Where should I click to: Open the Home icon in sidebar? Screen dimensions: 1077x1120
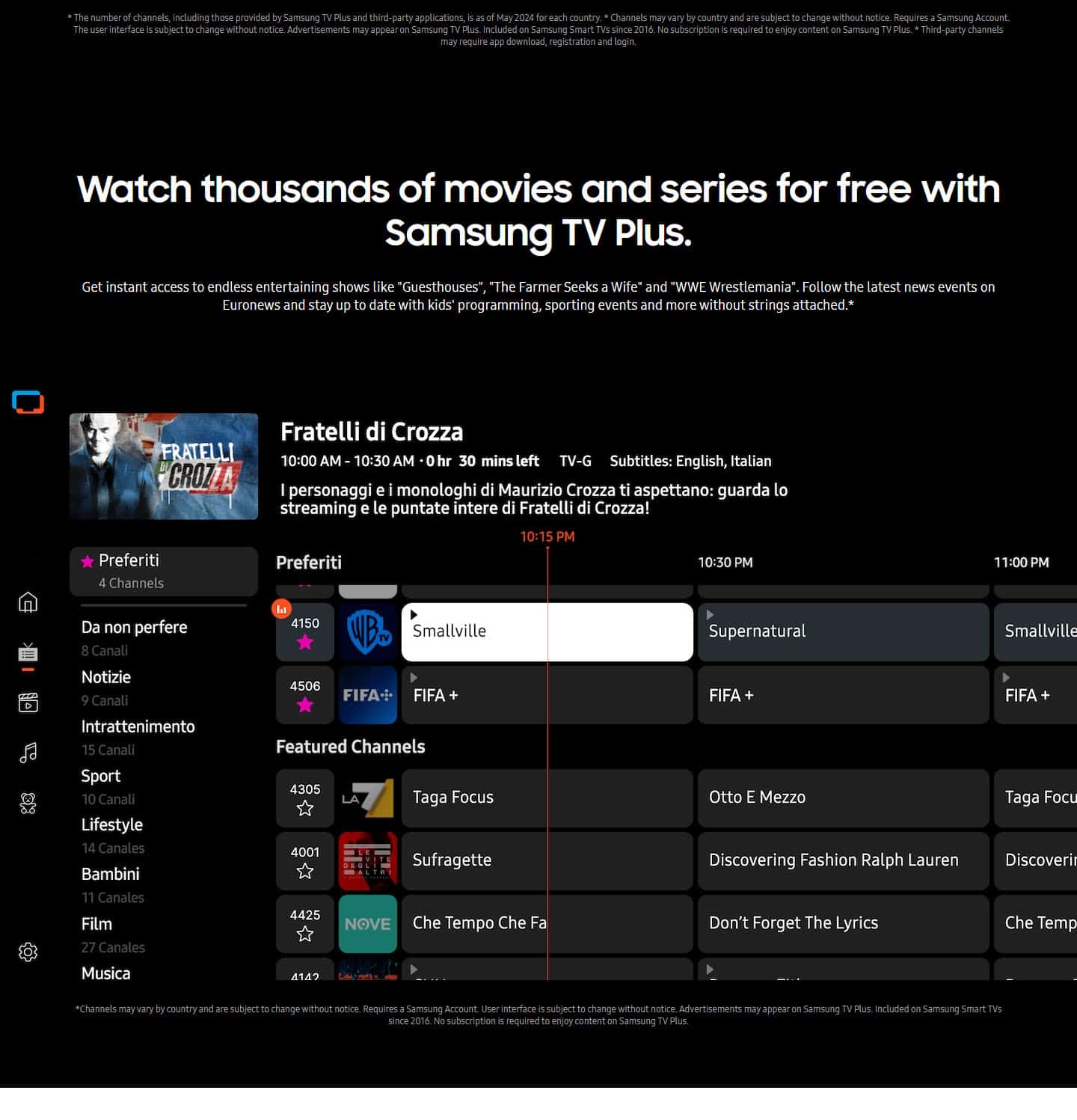28,602
